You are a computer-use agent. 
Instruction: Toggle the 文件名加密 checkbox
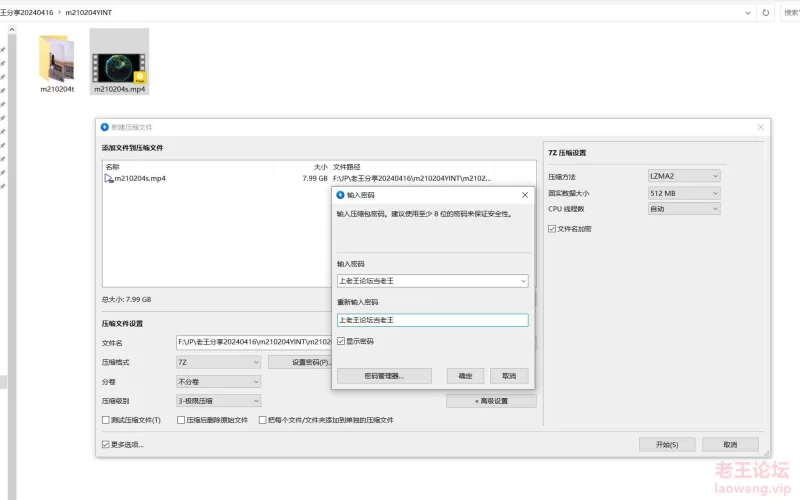(x=552, y=229)
